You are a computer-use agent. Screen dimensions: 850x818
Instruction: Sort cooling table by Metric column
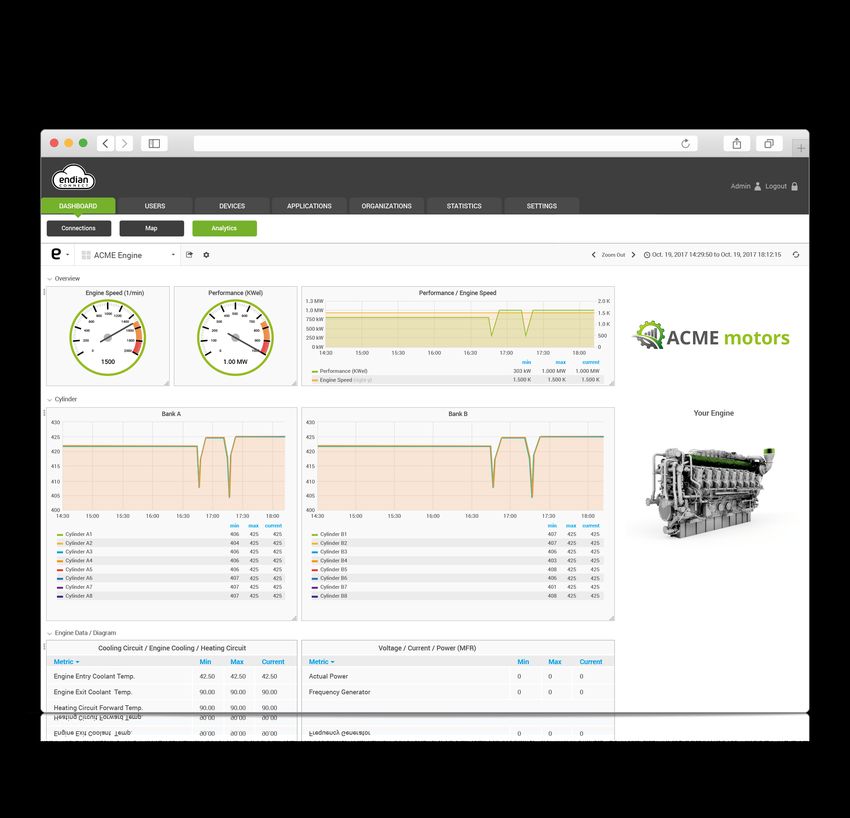click(66, 662)
